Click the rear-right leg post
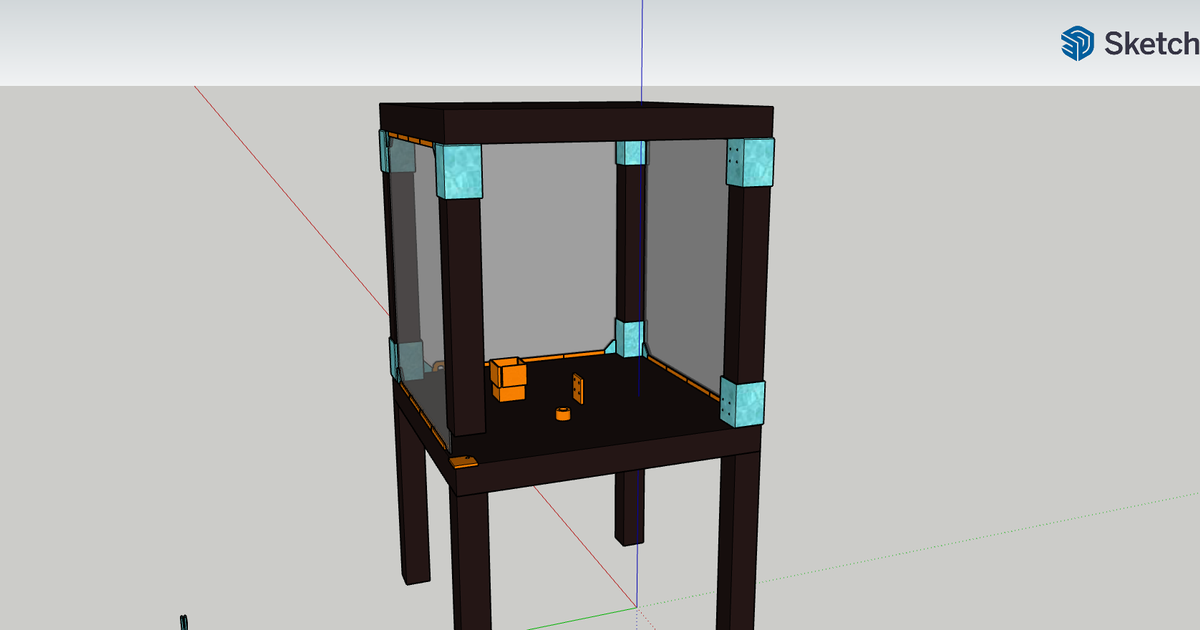The width and height of the screenshot is (1200, 630). click(737, 540)
